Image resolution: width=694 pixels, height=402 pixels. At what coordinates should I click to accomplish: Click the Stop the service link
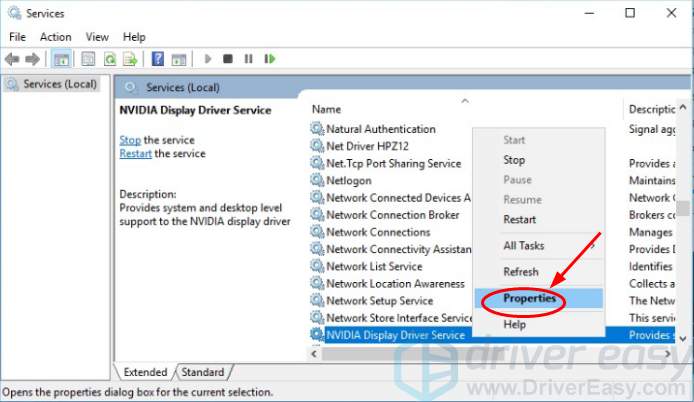[x=130, y=140]
